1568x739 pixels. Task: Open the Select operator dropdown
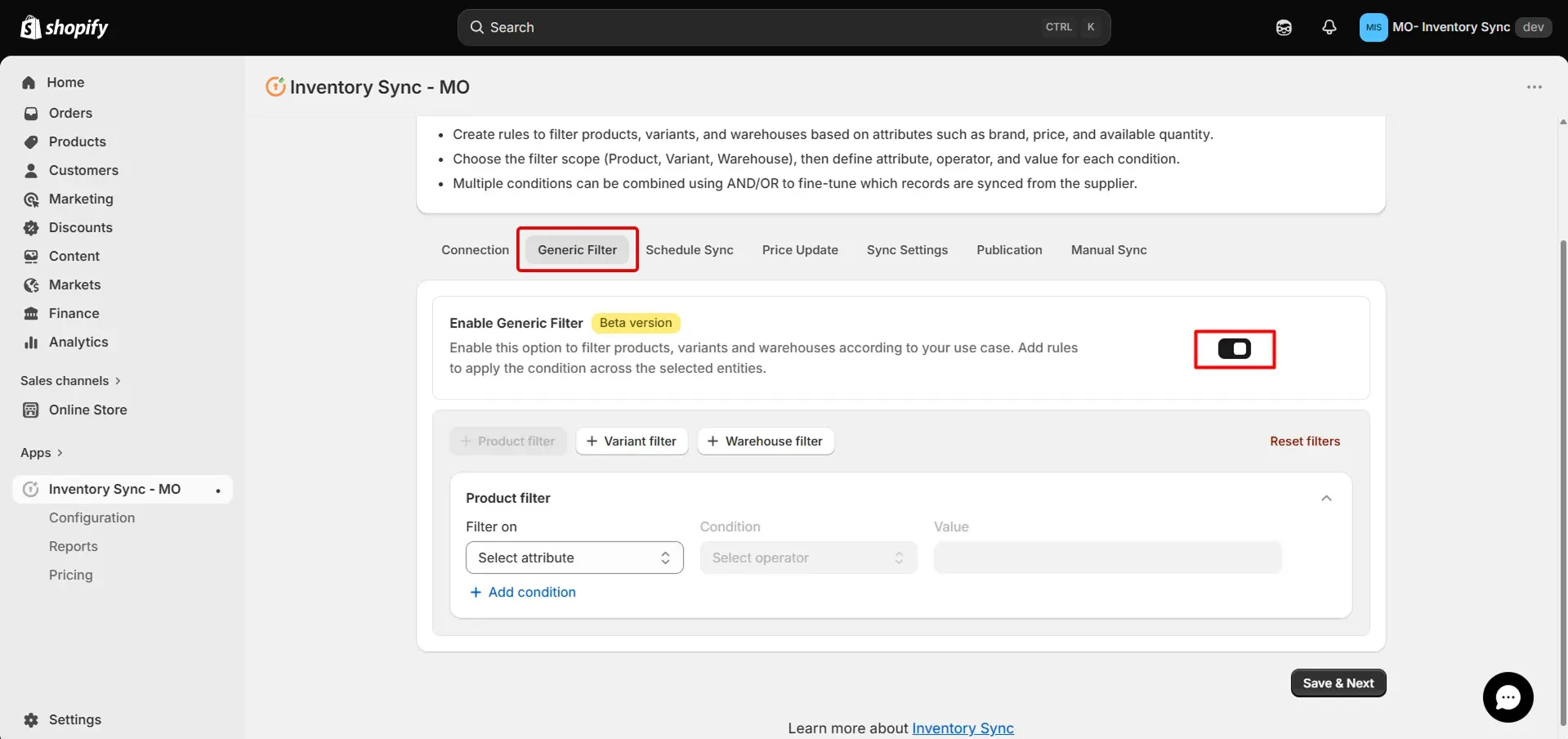click(808, 558)
